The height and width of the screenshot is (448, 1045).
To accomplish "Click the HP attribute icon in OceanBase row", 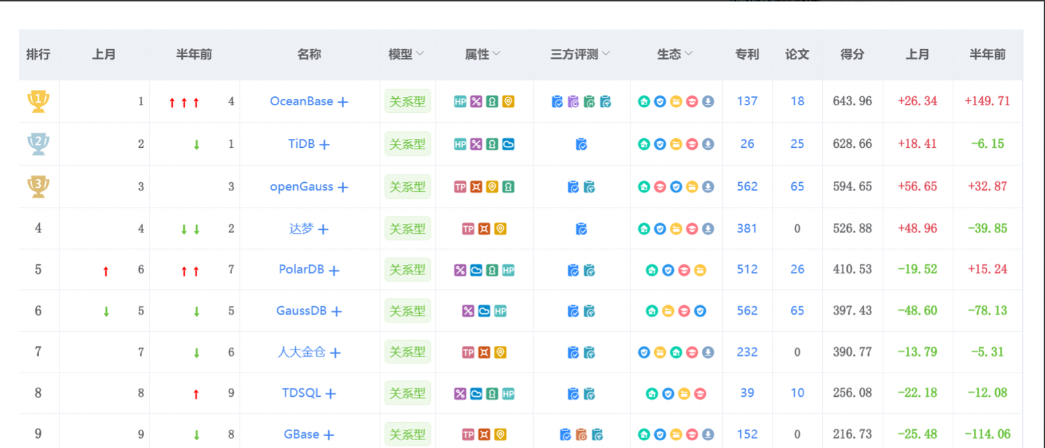I will coord(460,101).
